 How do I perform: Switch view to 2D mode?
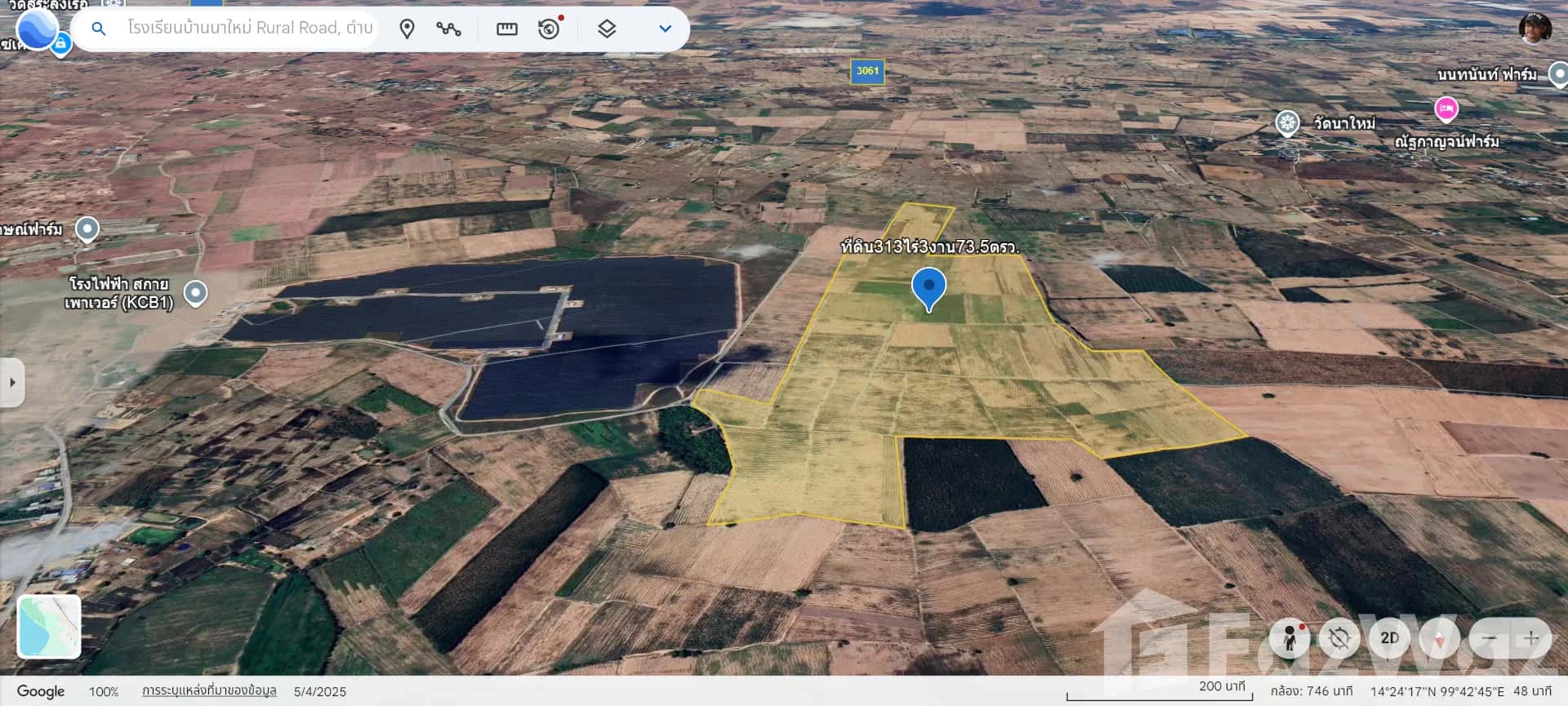pyautogui.click(x=1389, y=638)
